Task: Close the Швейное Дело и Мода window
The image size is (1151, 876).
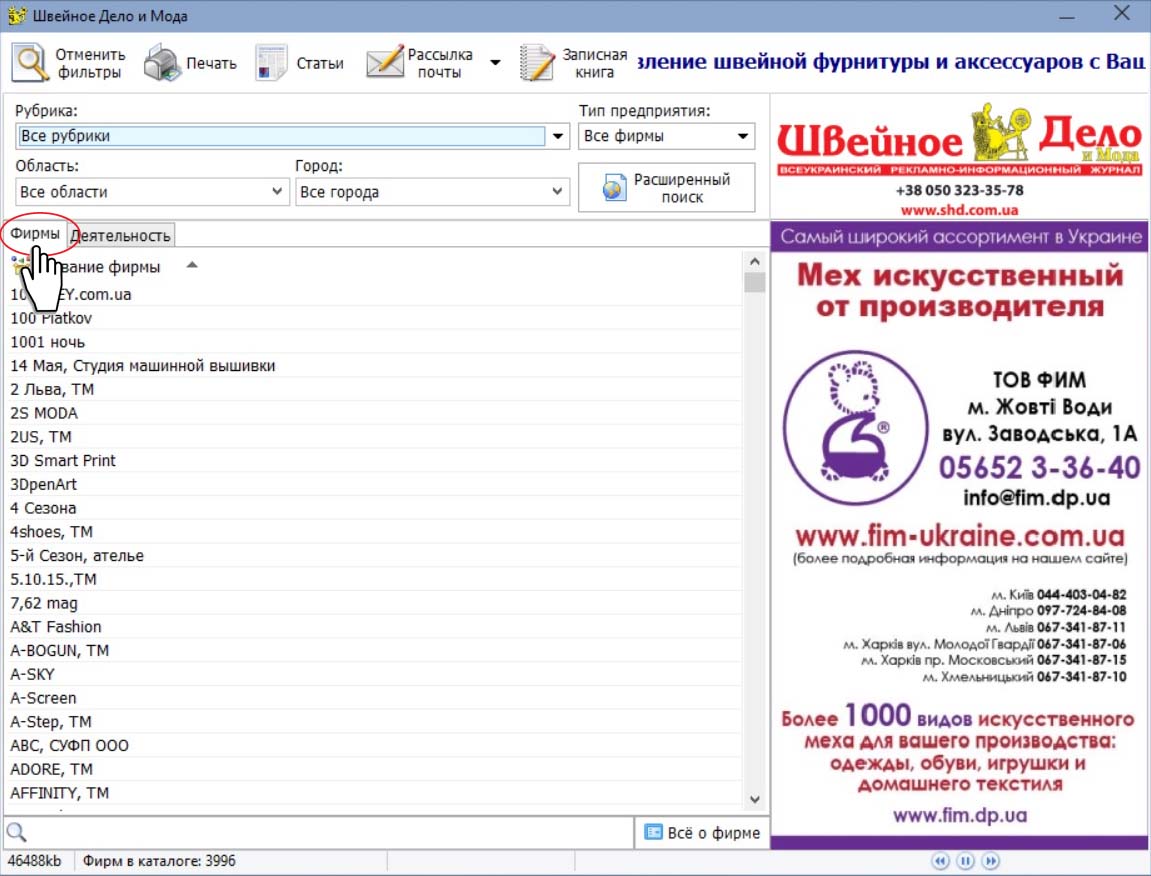Action: tap(1122, 13)
